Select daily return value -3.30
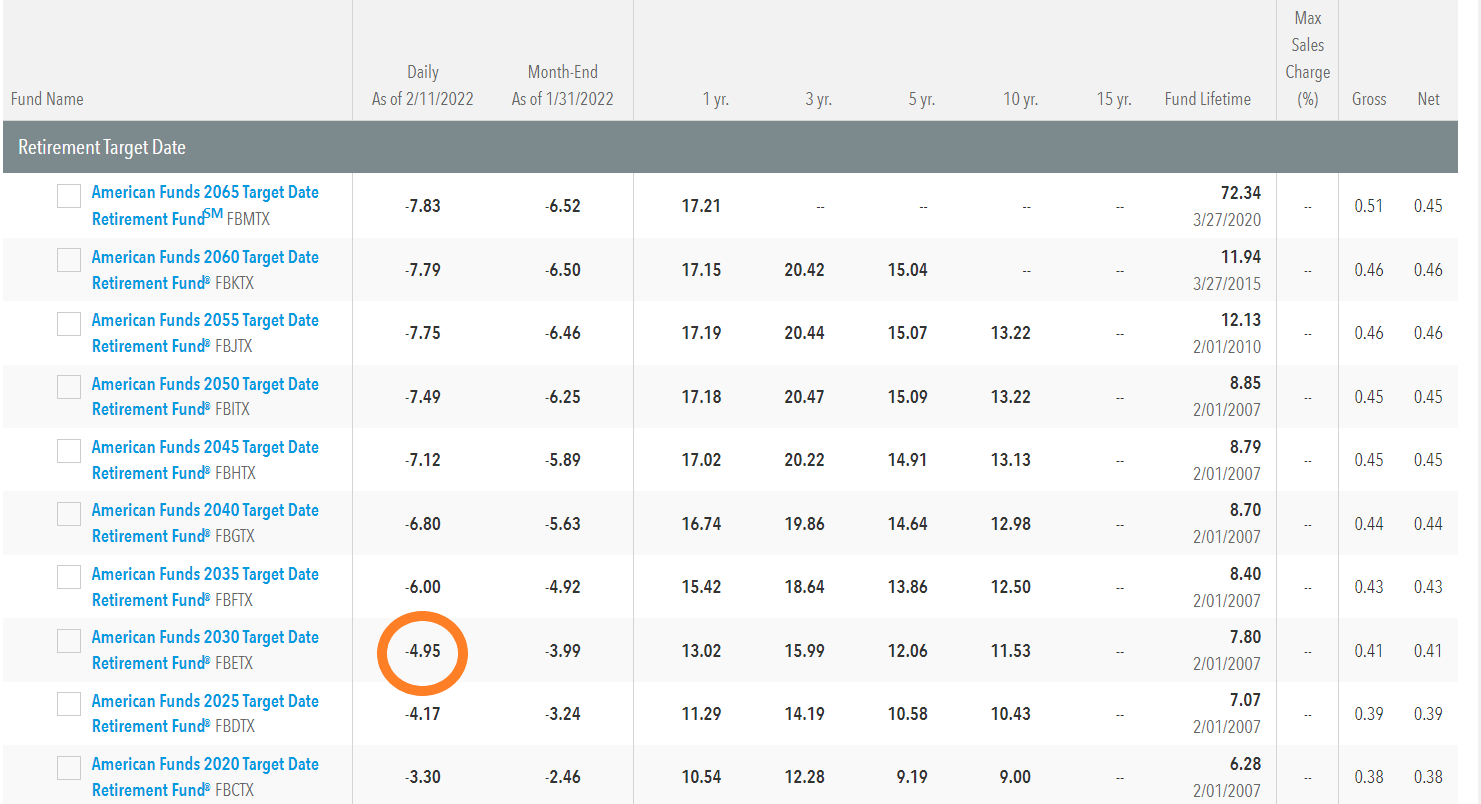 pyautogui.click(x=423, y=777)
